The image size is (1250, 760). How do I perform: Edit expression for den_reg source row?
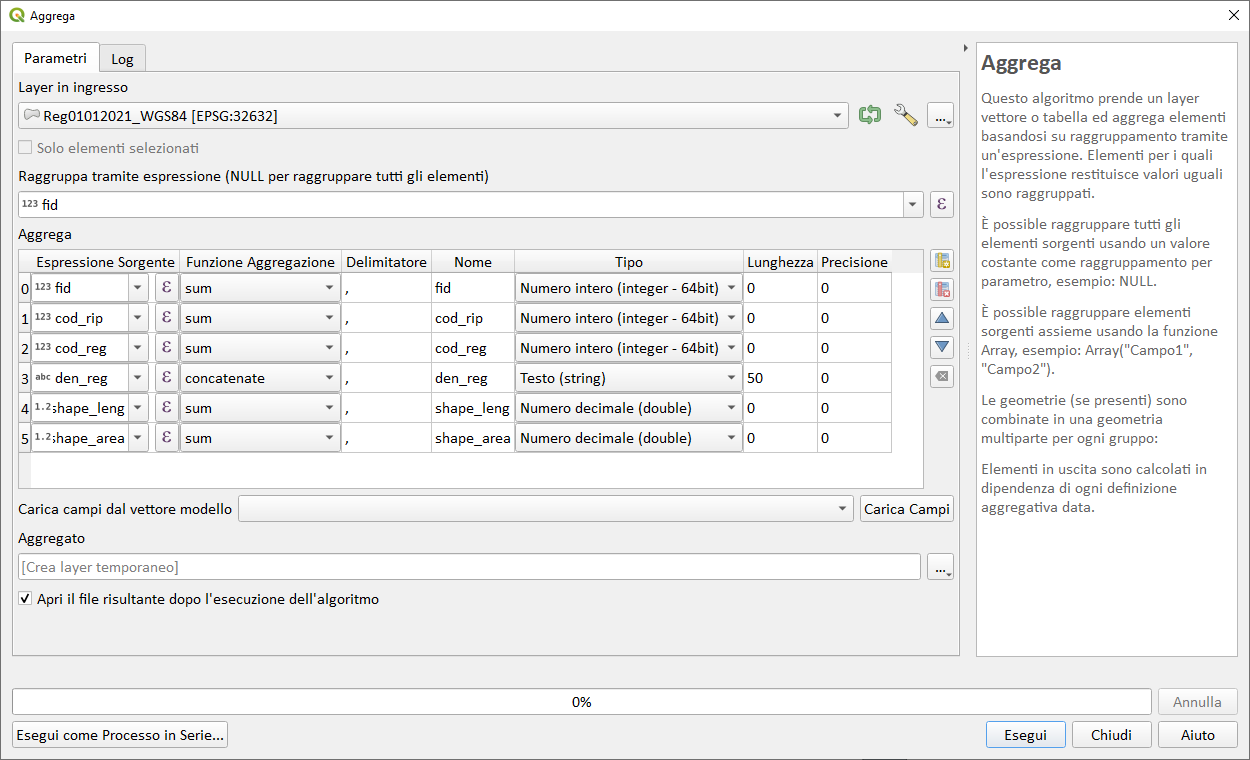166,378
